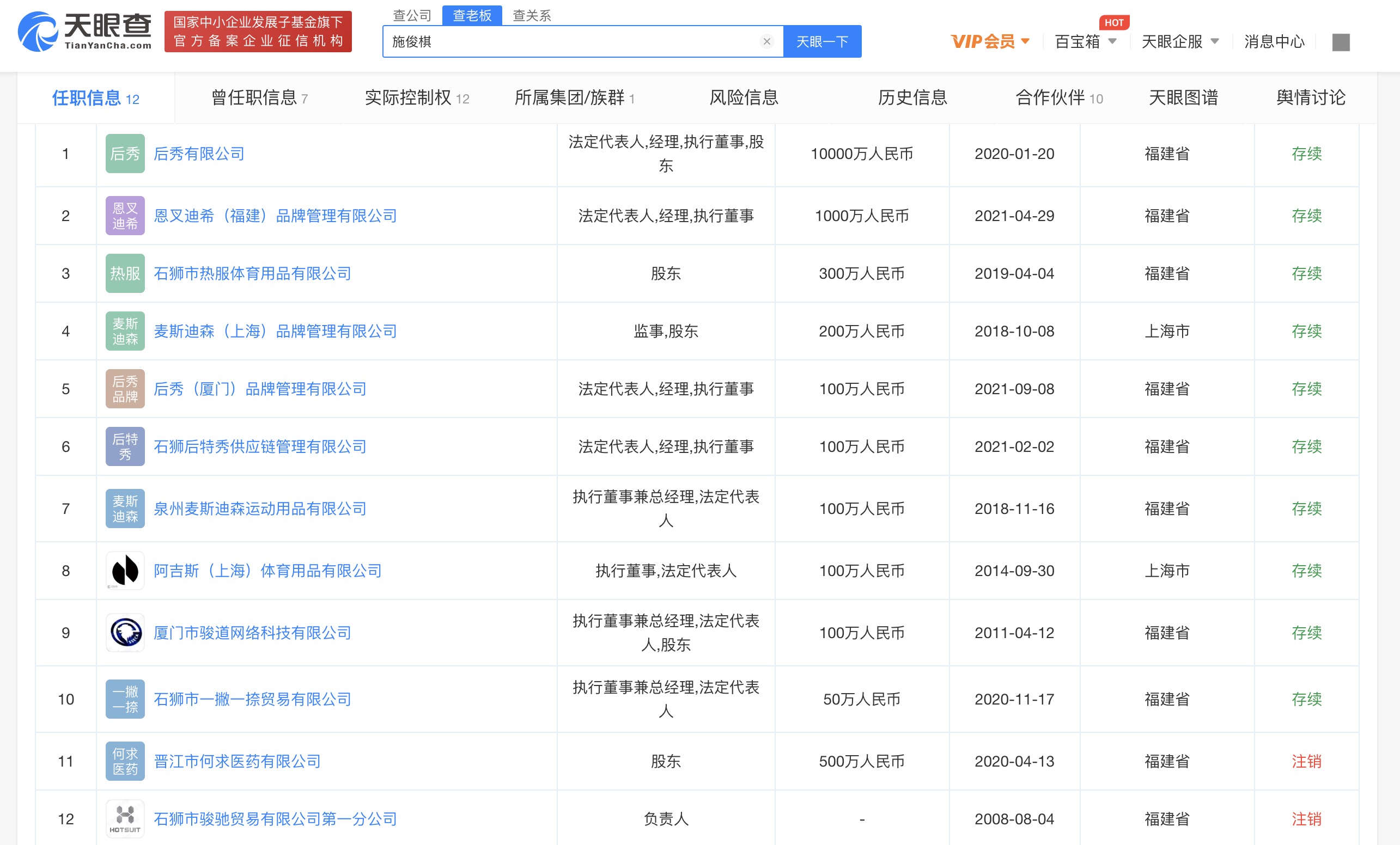Image resolution: width=1400 pixels, height=845 pixels.
Task: Open the 实际控制权 tab
Action: click(417, 97)
